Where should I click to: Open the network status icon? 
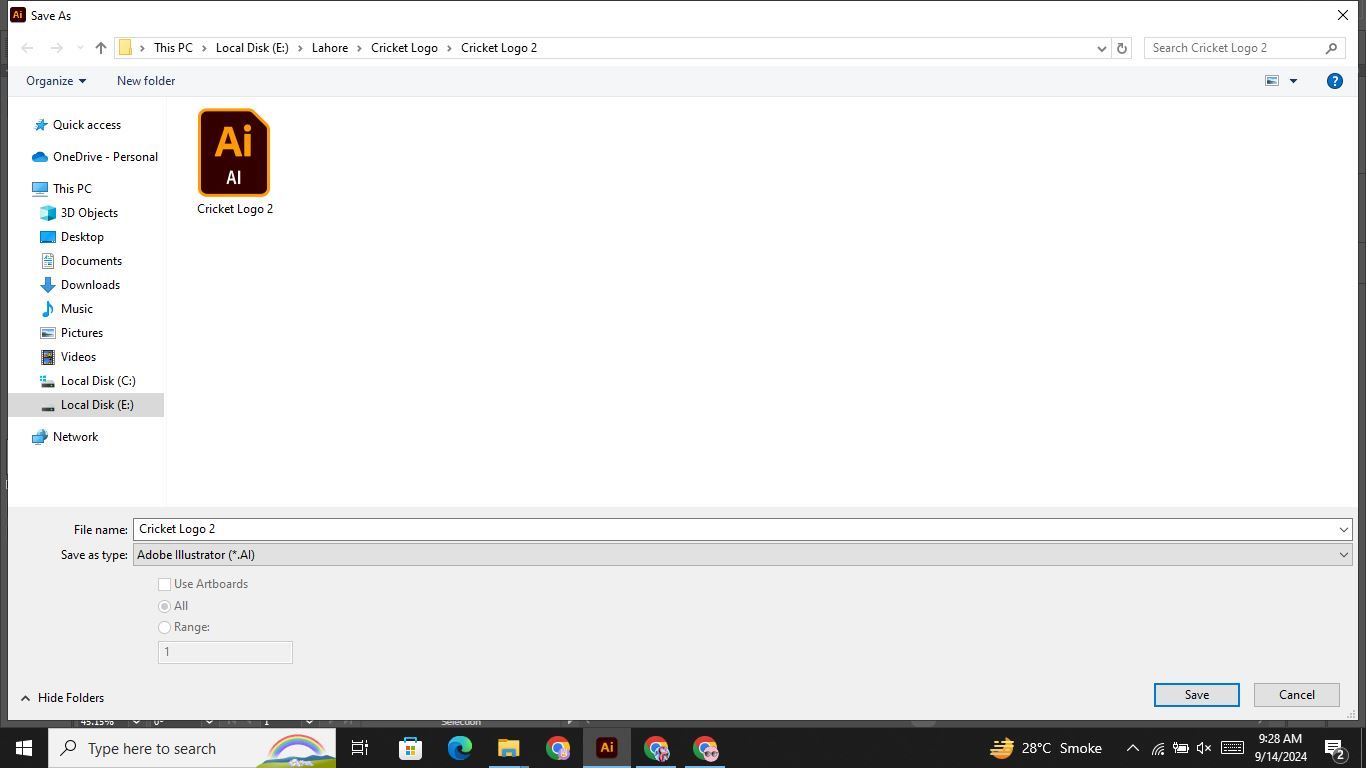click(1158, 748)
